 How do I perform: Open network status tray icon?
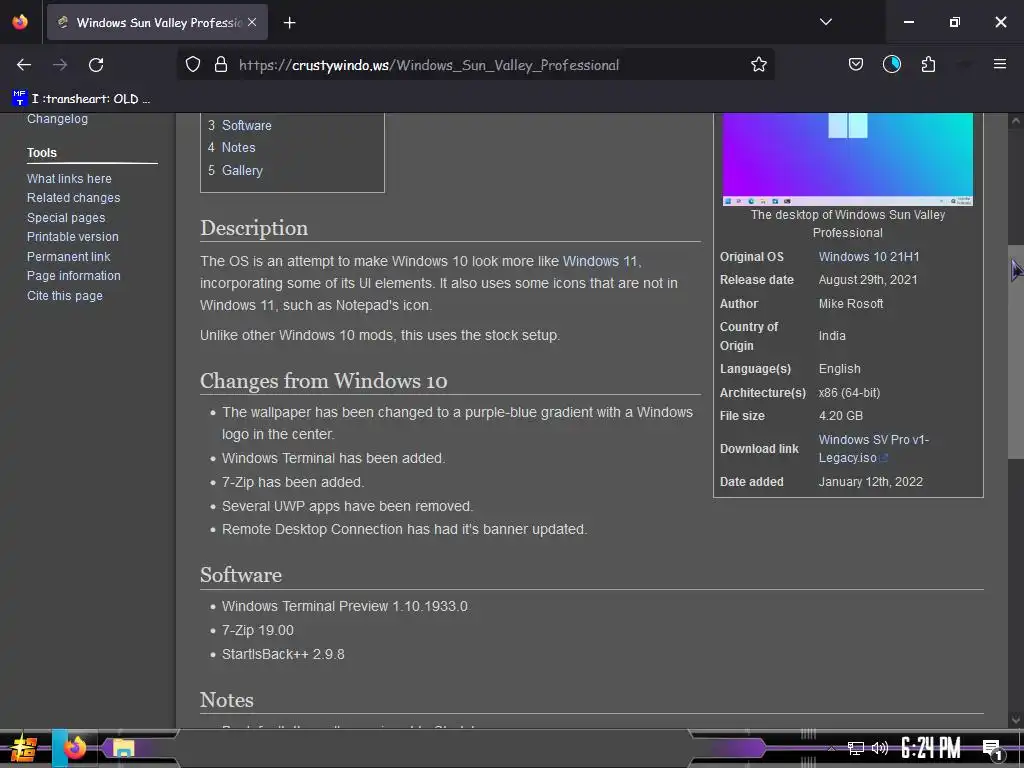(856, 748)
